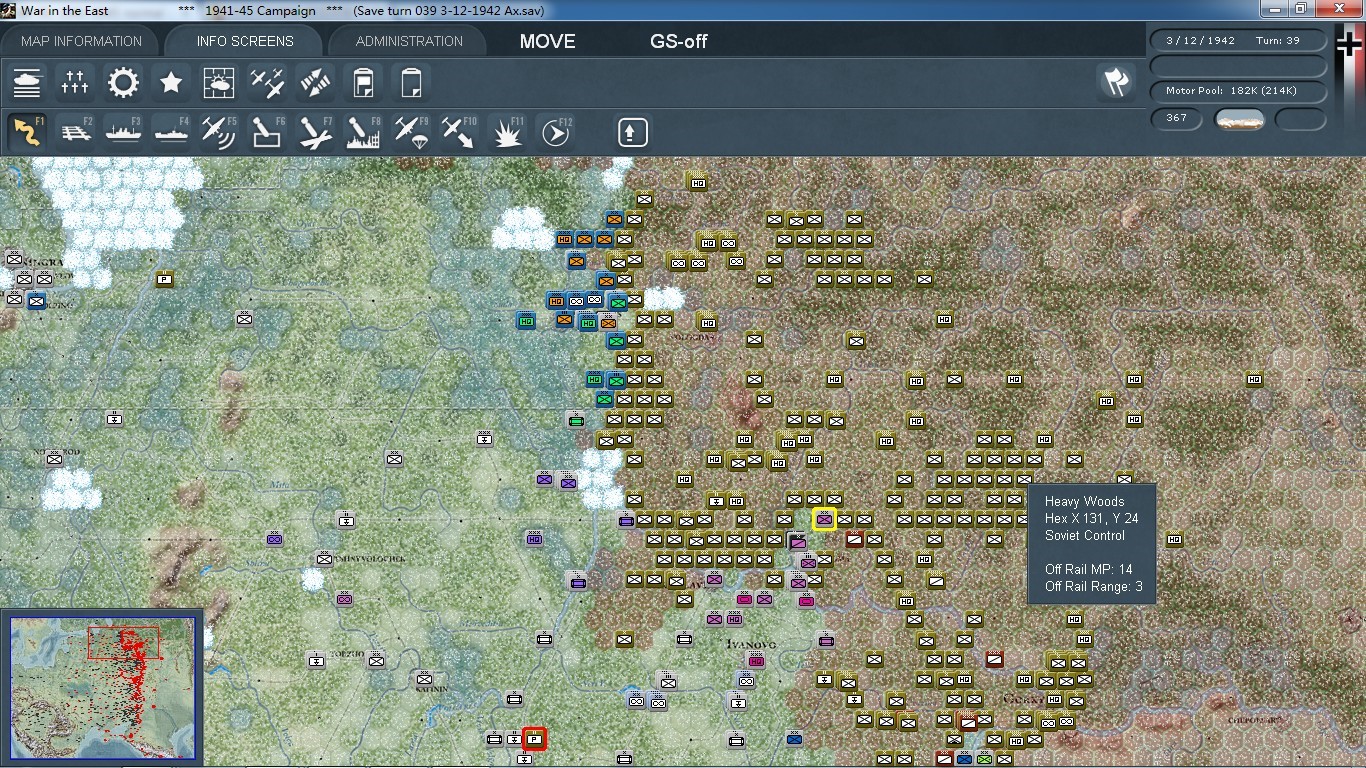The image size is (1366, 768).
Task: Click the MOVE mode label
Action: click(x=547, y=41)
